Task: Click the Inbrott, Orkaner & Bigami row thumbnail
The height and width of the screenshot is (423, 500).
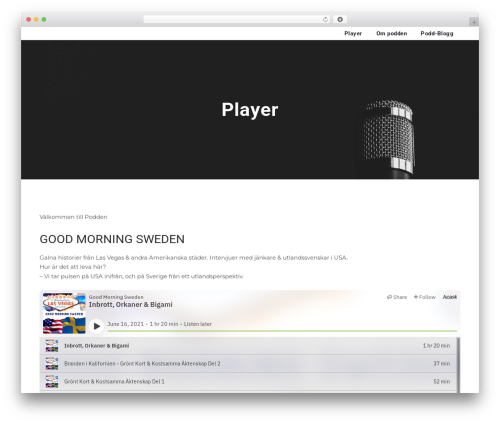Action: [52, 346]
